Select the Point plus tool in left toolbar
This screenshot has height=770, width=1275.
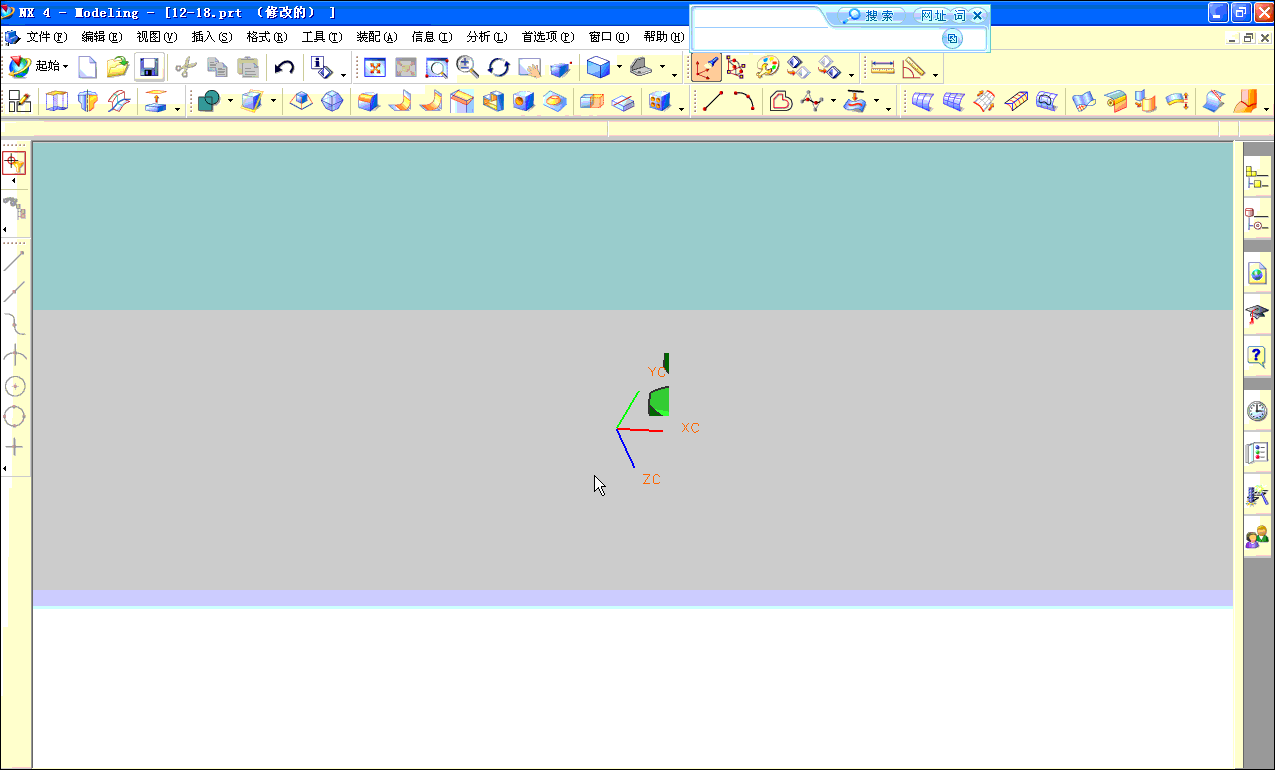15,447
